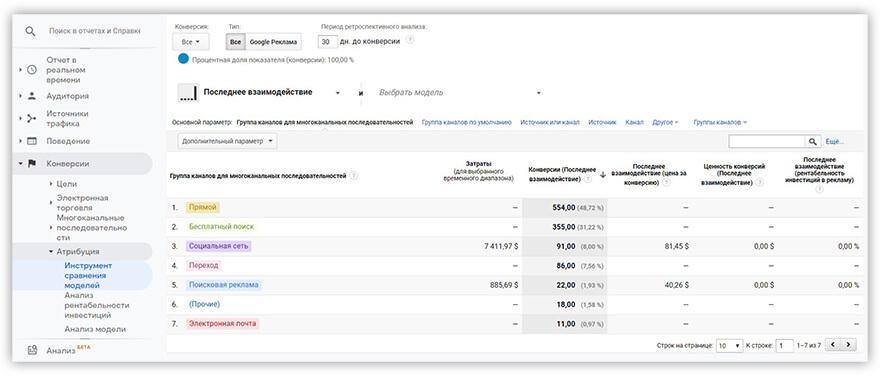Select the Все type toggle
The width and height of the screenshot is (880, 376).
[x=236, y=42]
